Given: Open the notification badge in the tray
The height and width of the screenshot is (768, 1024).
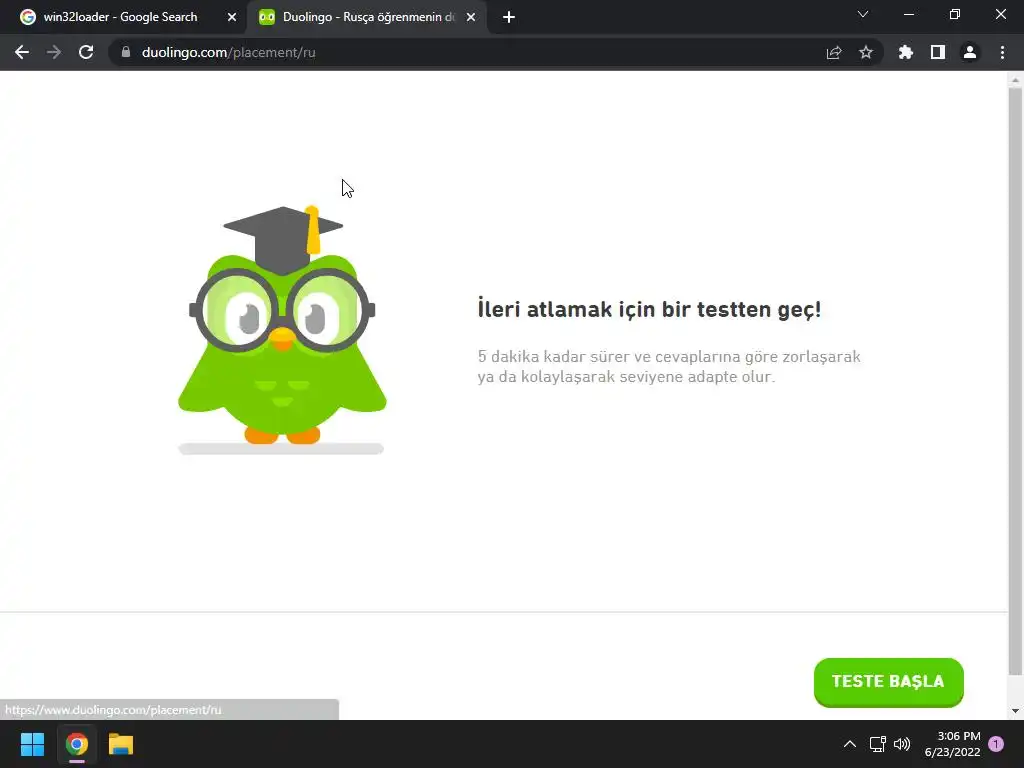Looking at the screenshot, I should (996, 744).
